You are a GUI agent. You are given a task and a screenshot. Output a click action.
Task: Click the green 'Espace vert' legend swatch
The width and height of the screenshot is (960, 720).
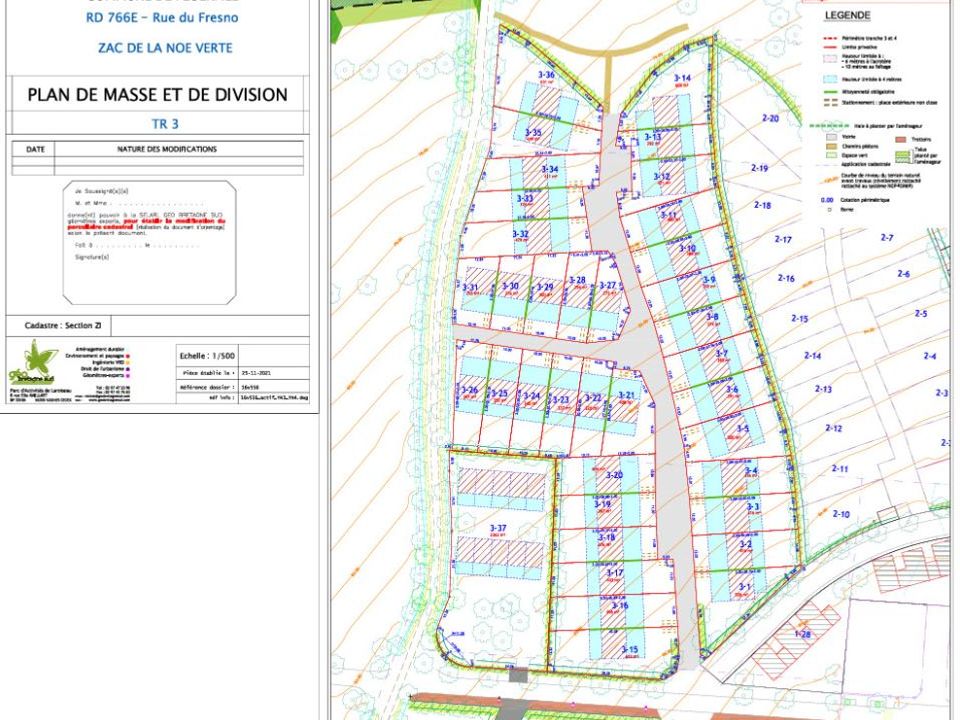coord(831,156)
